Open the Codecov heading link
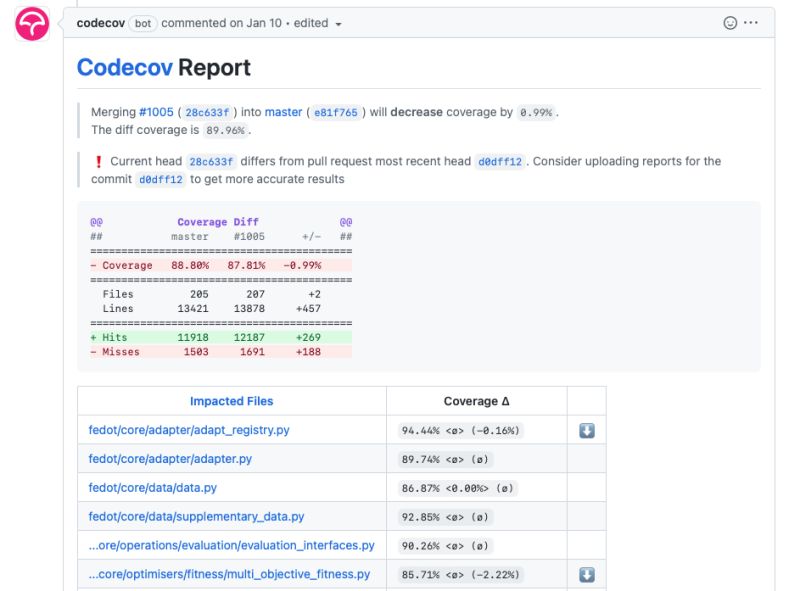This screenshot has height=591, width=800. [x=124, y=67]
